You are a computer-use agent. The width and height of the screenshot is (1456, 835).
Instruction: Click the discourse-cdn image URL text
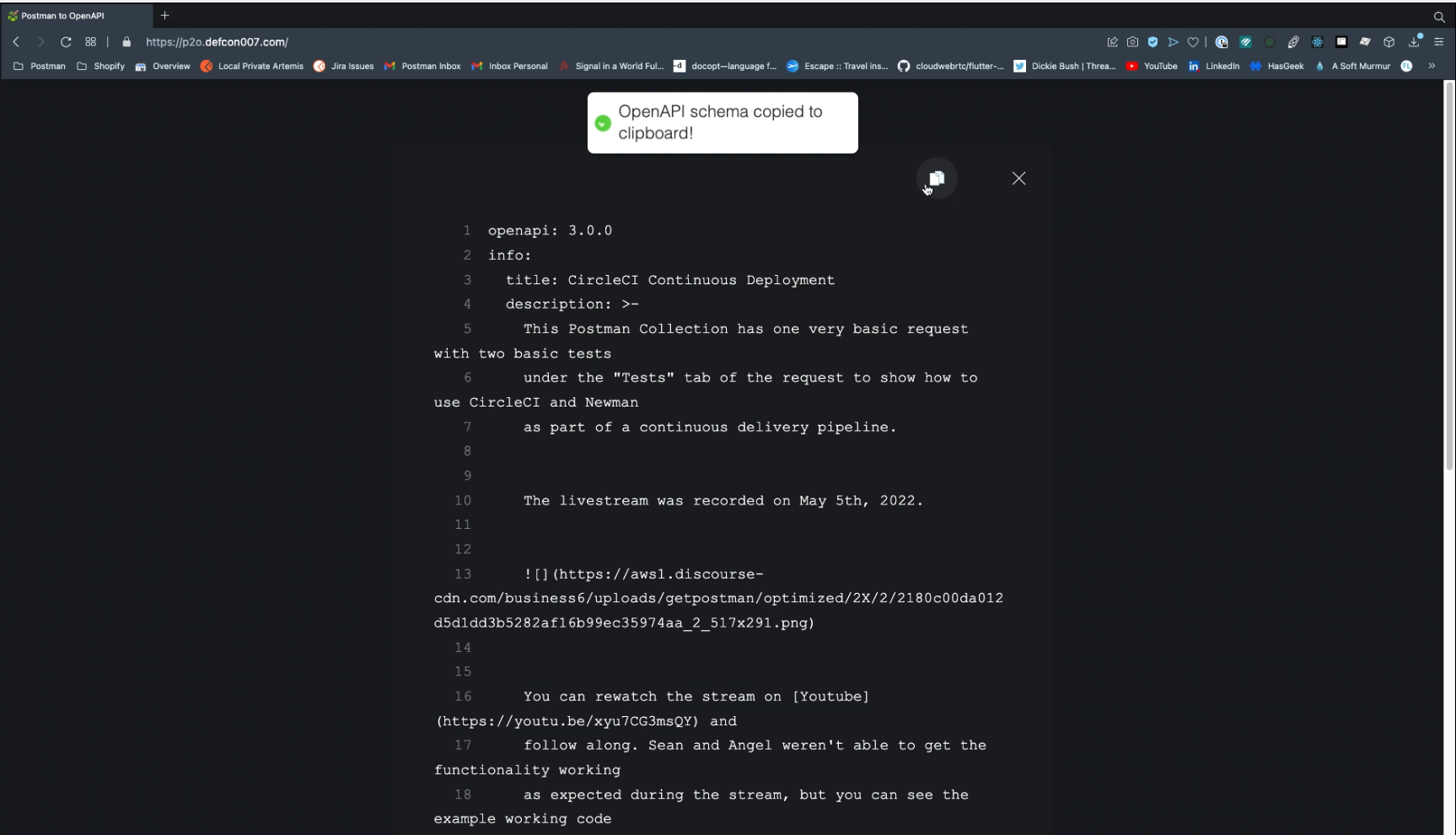(x=718, y=598)
